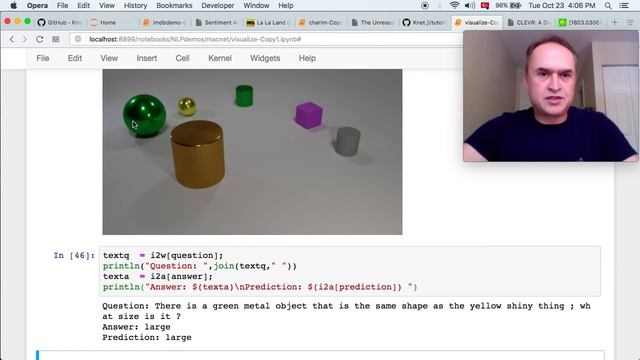Open the battery status indicator
Image resolution: width=640 pixels, height=360 pixels.
click(x=508, y=6)
